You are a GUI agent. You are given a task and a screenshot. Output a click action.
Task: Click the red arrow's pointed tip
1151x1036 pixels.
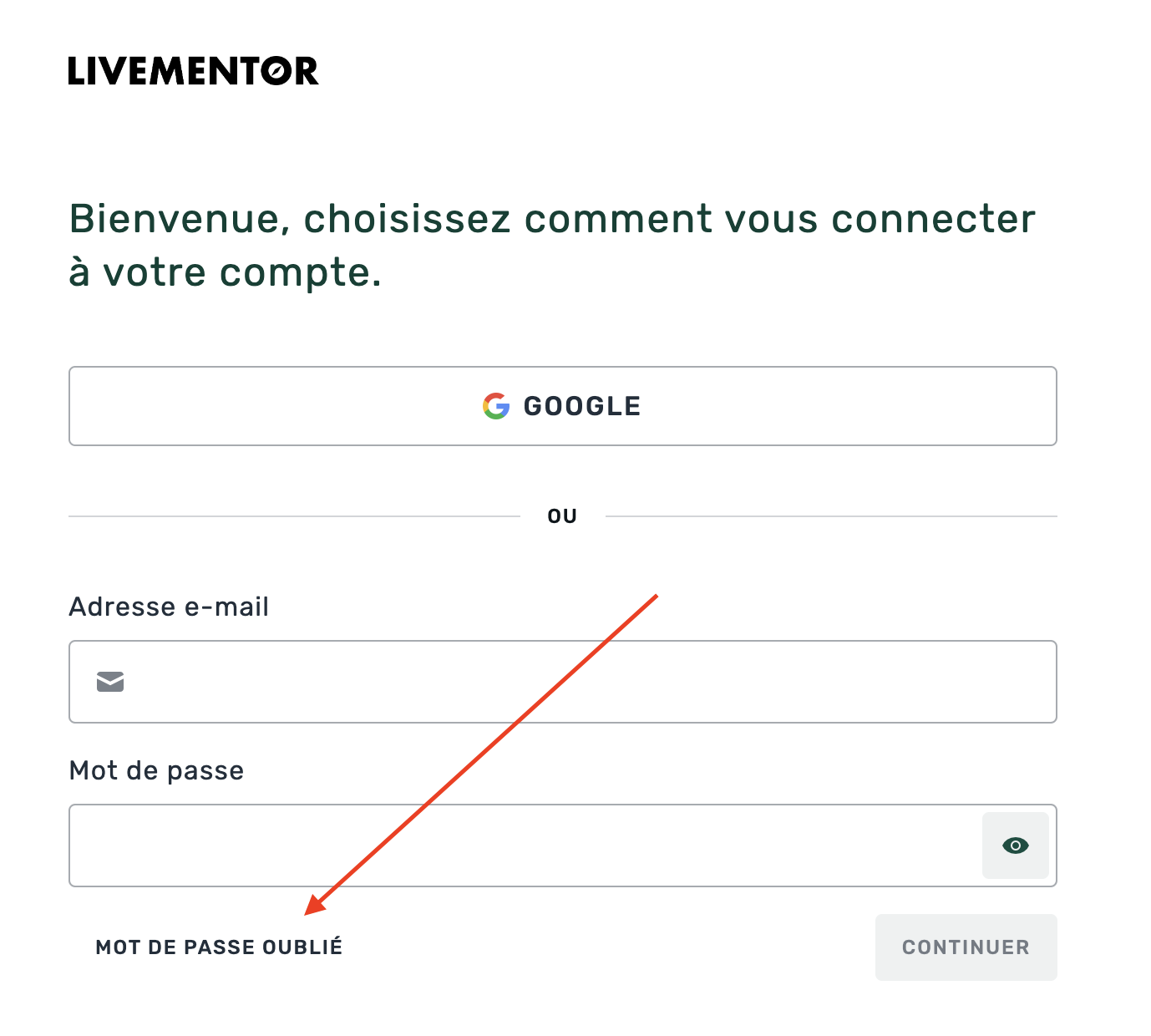click(x=307, y=913)
